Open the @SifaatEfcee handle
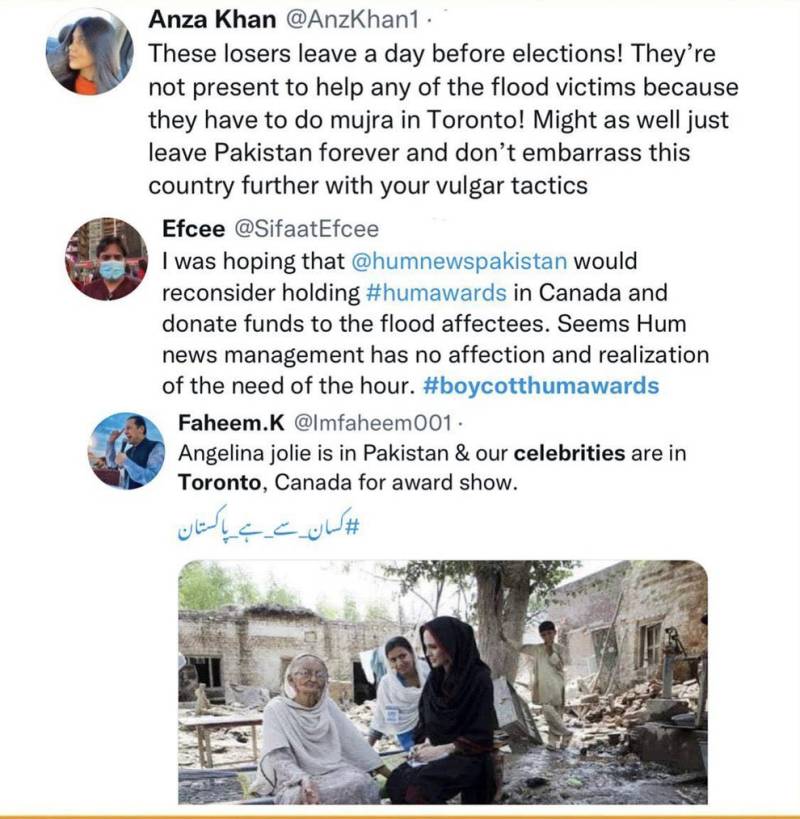800x819 pixels. pos(306,229)
